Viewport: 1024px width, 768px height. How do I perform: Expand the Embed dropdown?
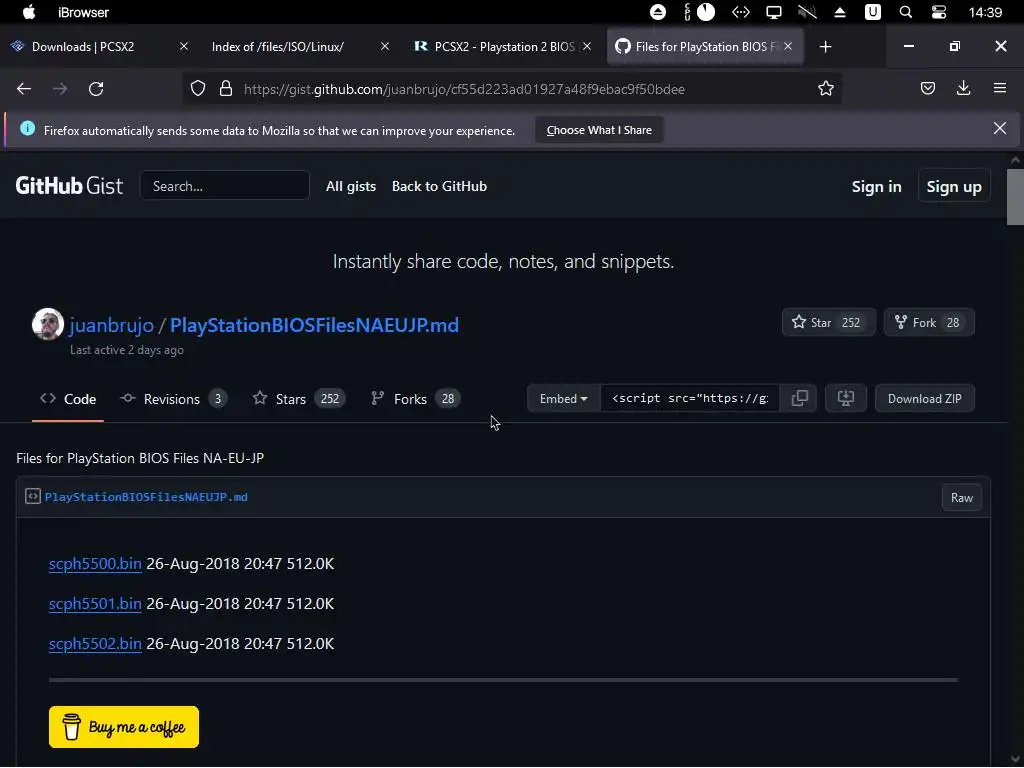564,398
